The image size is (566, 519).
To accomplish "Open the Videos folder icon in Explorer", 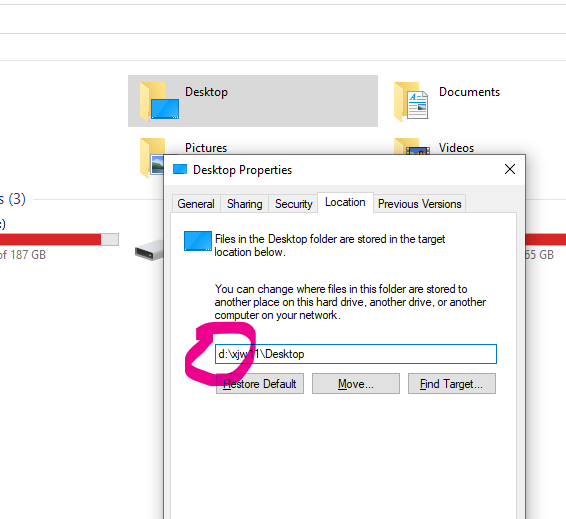I will (412, 146).
